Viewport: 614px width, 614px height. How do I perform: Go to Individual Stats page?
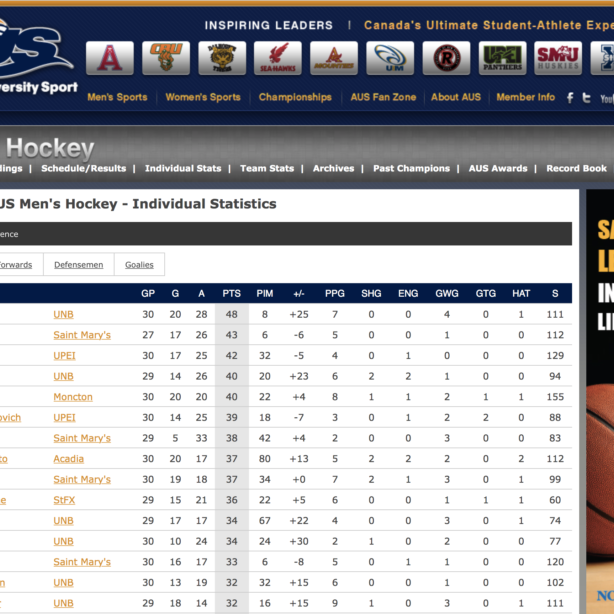183,168
